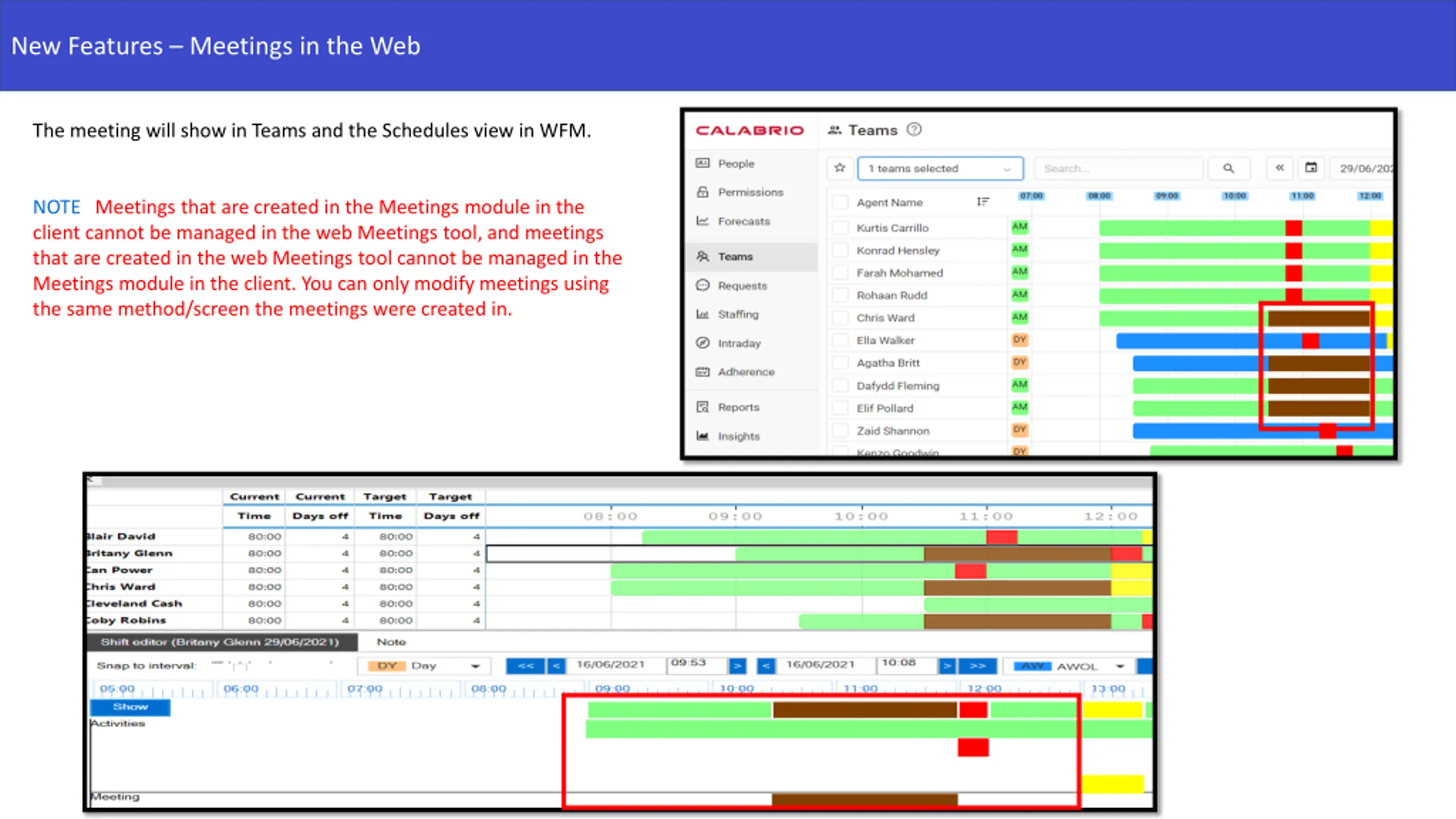Viewport: 1456px width, 819px height.
Task: Tick the select-all checkbox beside Agent Name
Action: point(840,202)
